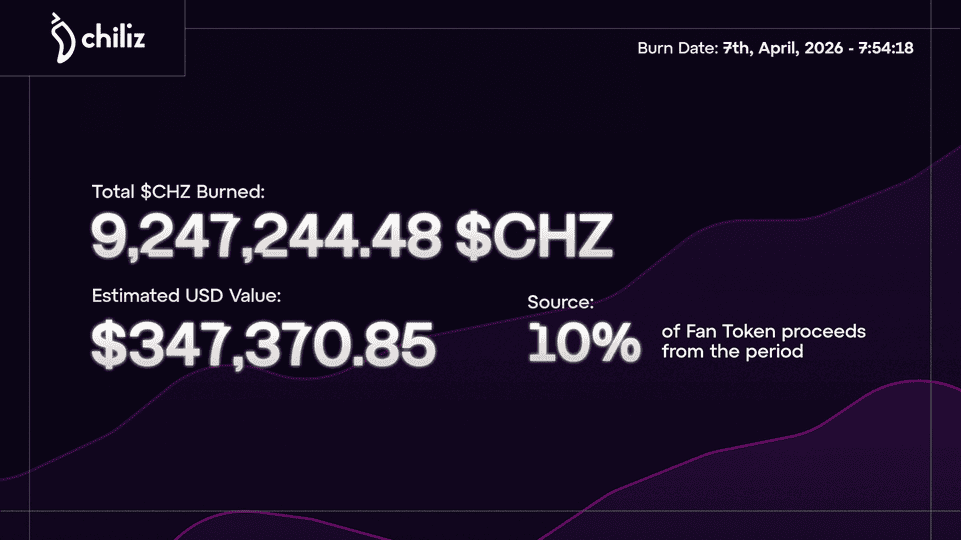The width and height of the screenshot is (961, 540).
Task: Select the "Burn Date:" label
Action: point(677,47)
